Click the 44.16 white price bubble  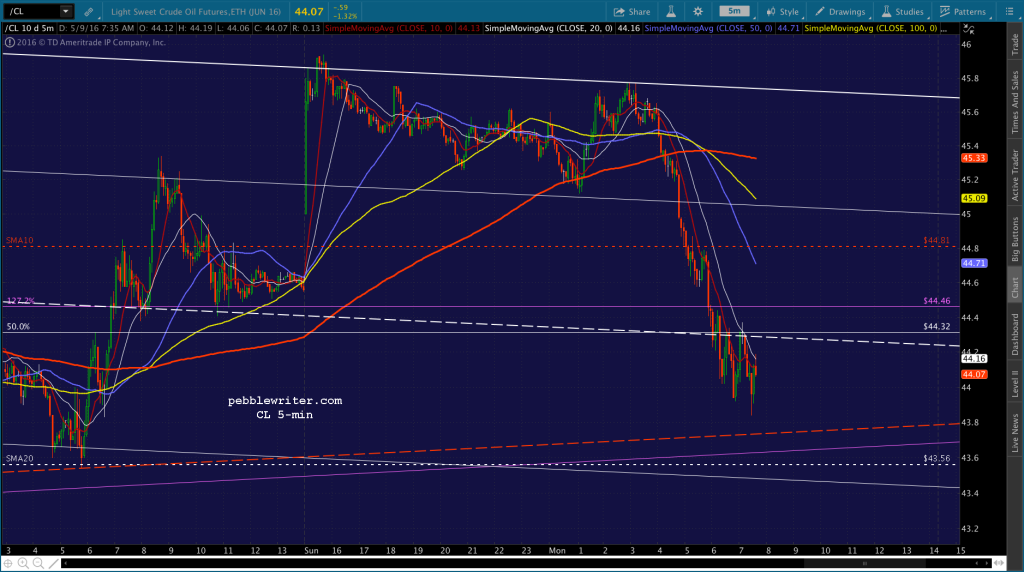[x=974, y=358]
